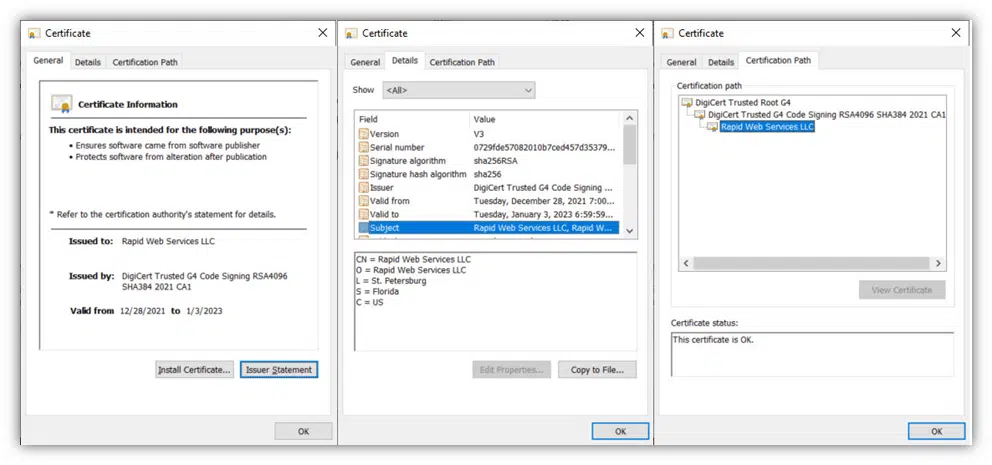Click the Version field icon

363,134
